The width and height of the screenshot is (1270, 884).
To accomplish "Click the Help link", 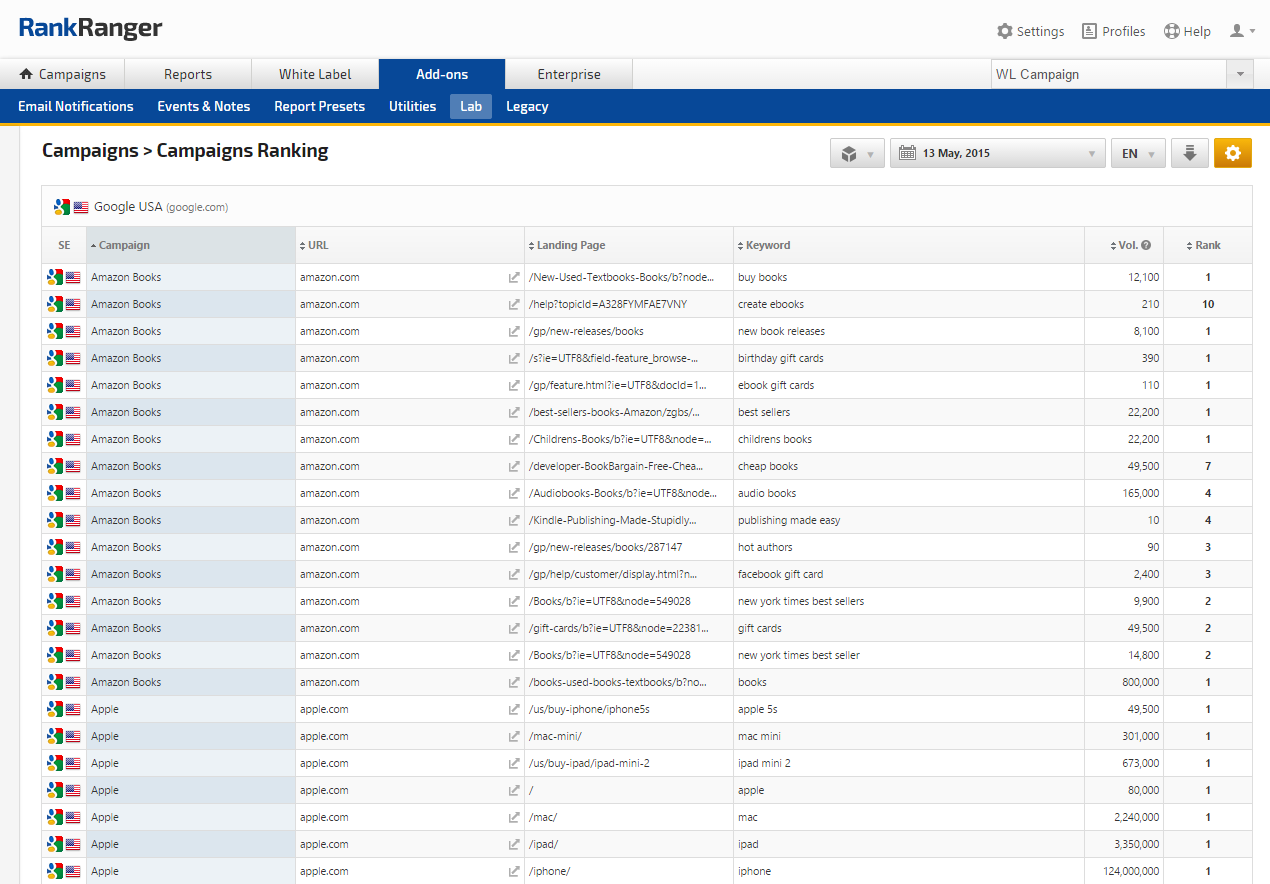I will [1187, 31].
